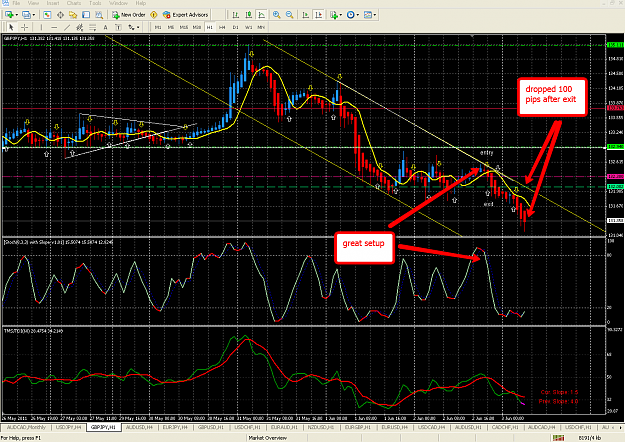Image resolution: width=625 pixels, height=442 pixels.
Task: Toggle chart shift from right edge
Action: click(x=318, y=15)
